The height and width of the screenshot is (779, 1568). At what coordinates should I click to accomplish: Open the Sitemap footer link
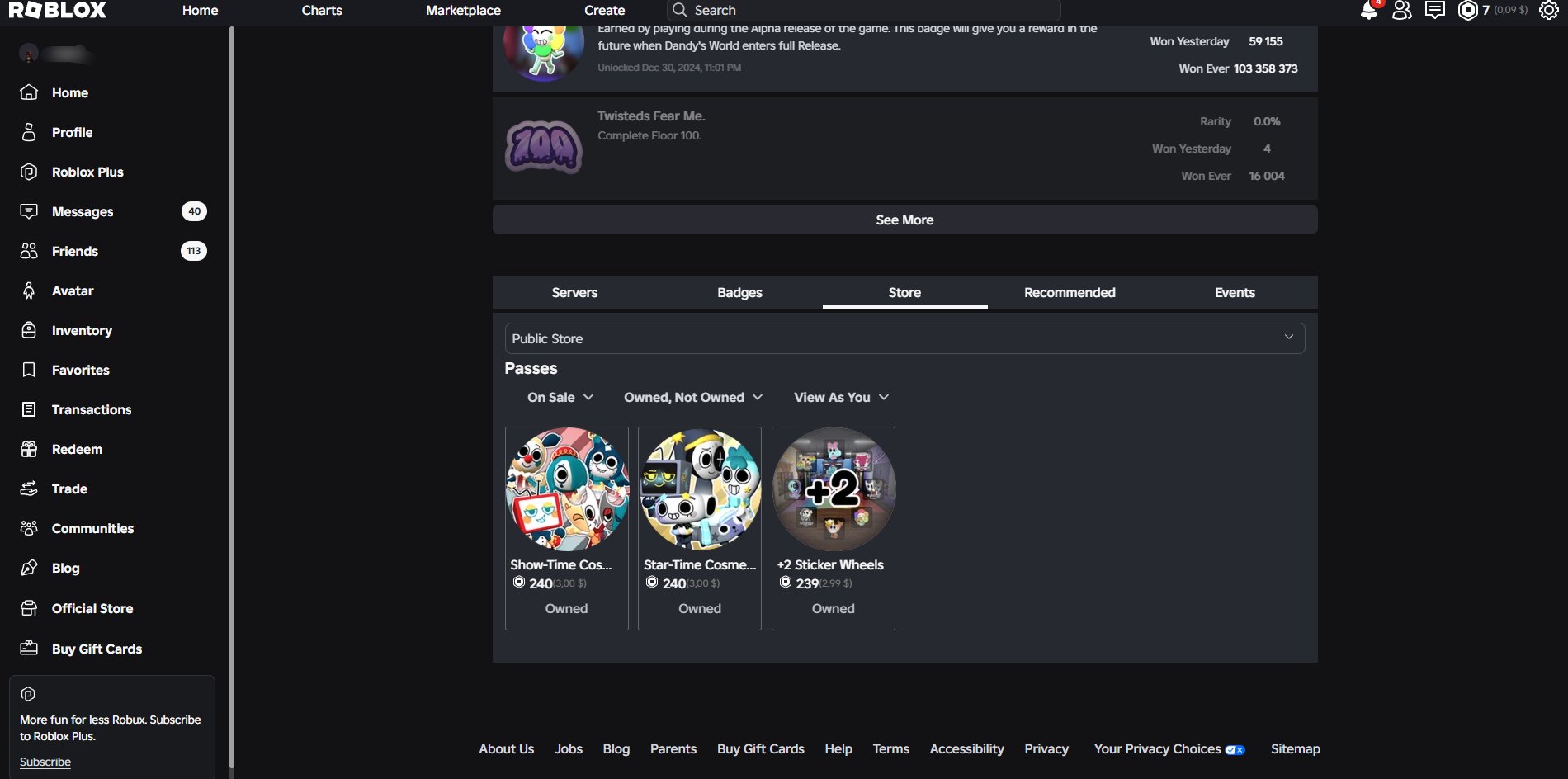[1296, 748]
